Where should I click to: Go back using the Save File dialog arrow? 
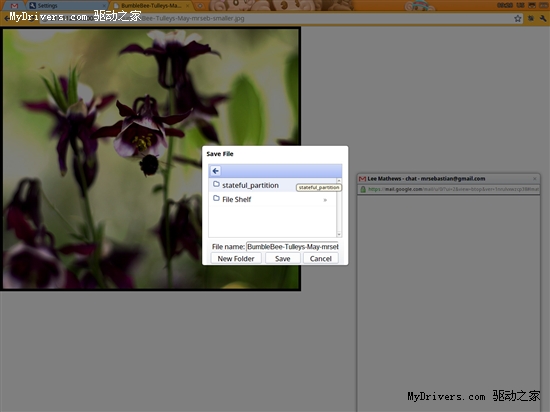(x=216, y=171)
